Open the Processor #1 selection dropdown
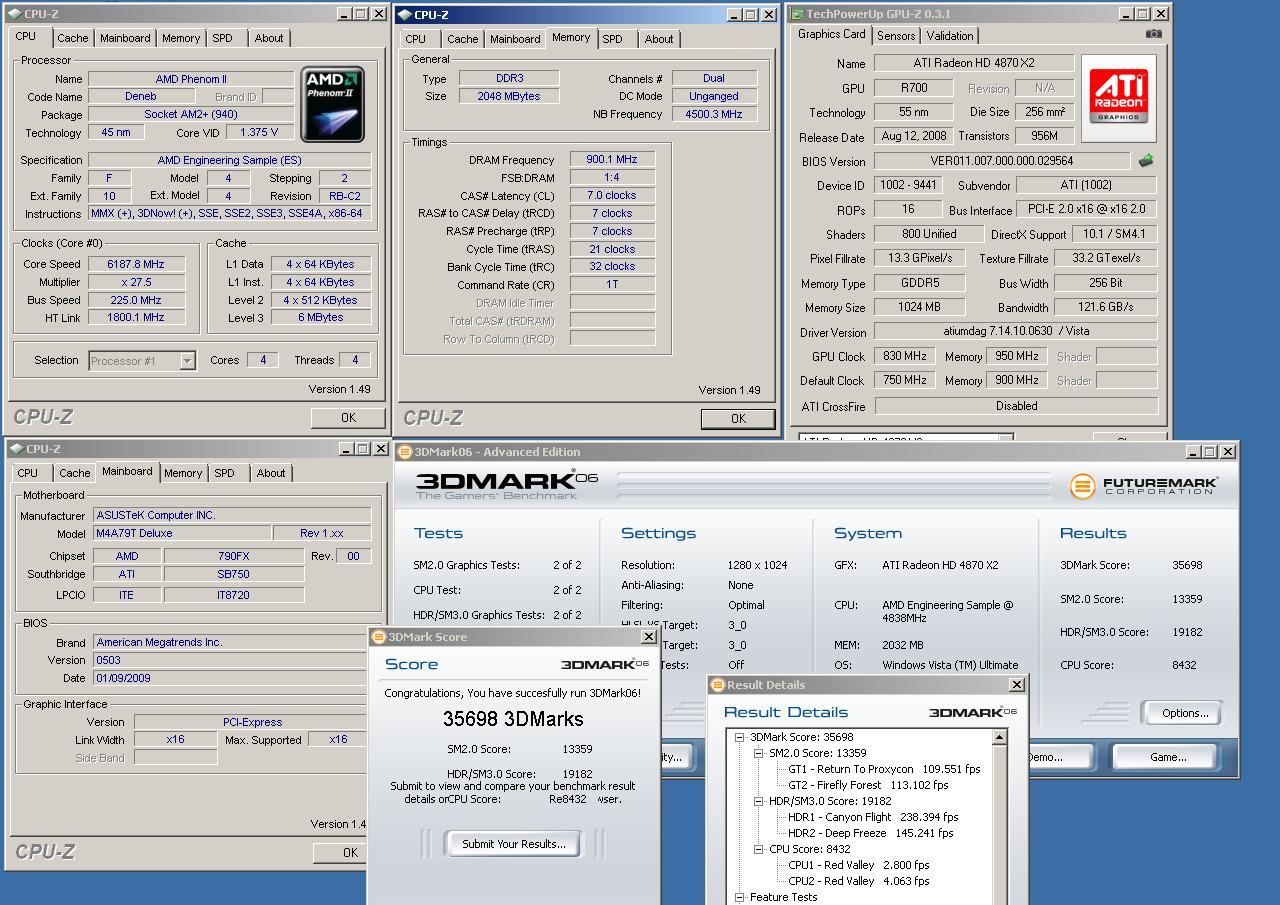Screen dimensions: 1280x905 pyautogui.click(x=188, y=361)
